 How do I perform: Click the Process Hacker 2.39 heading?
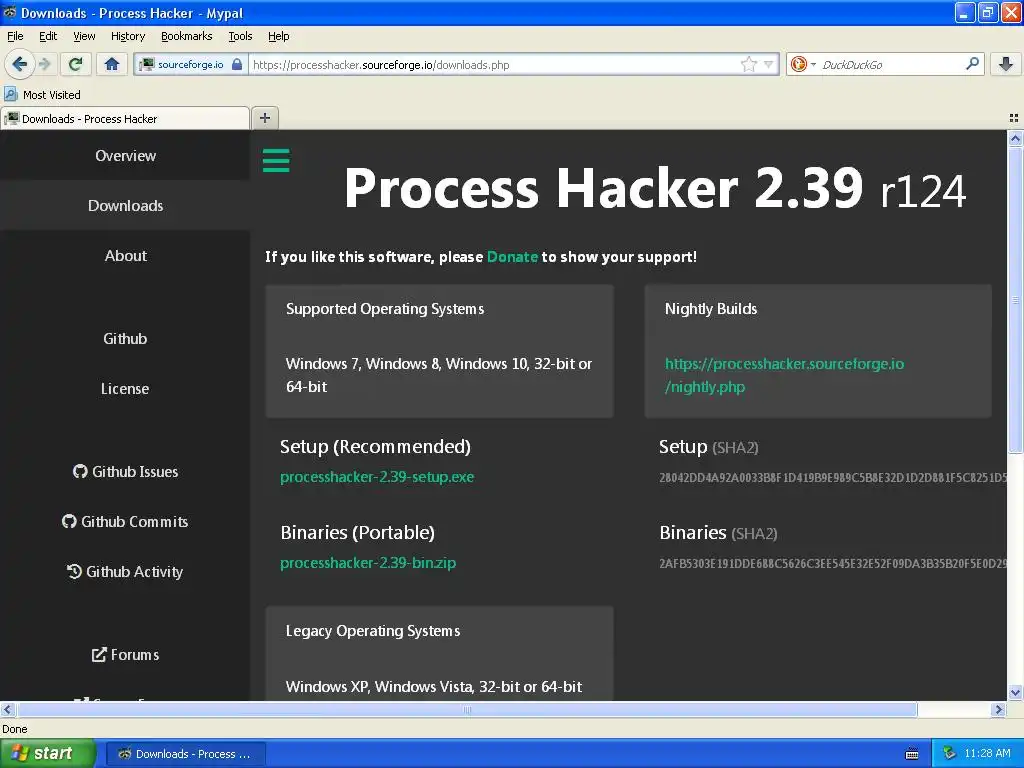click(654, 188)
